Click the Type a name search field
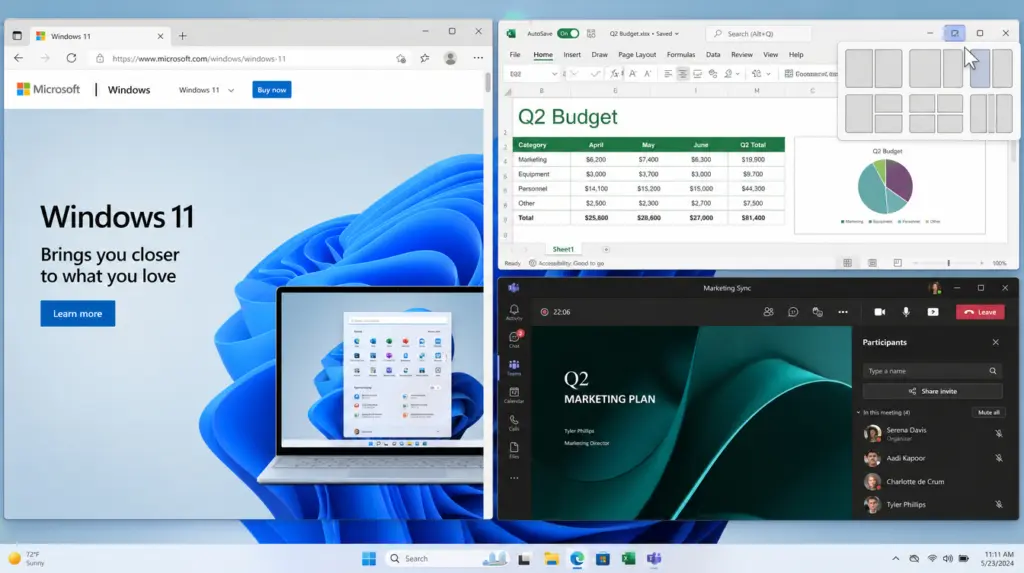Image resolution: width=1024 pixels, height=573 pixels. click(933, 370)
